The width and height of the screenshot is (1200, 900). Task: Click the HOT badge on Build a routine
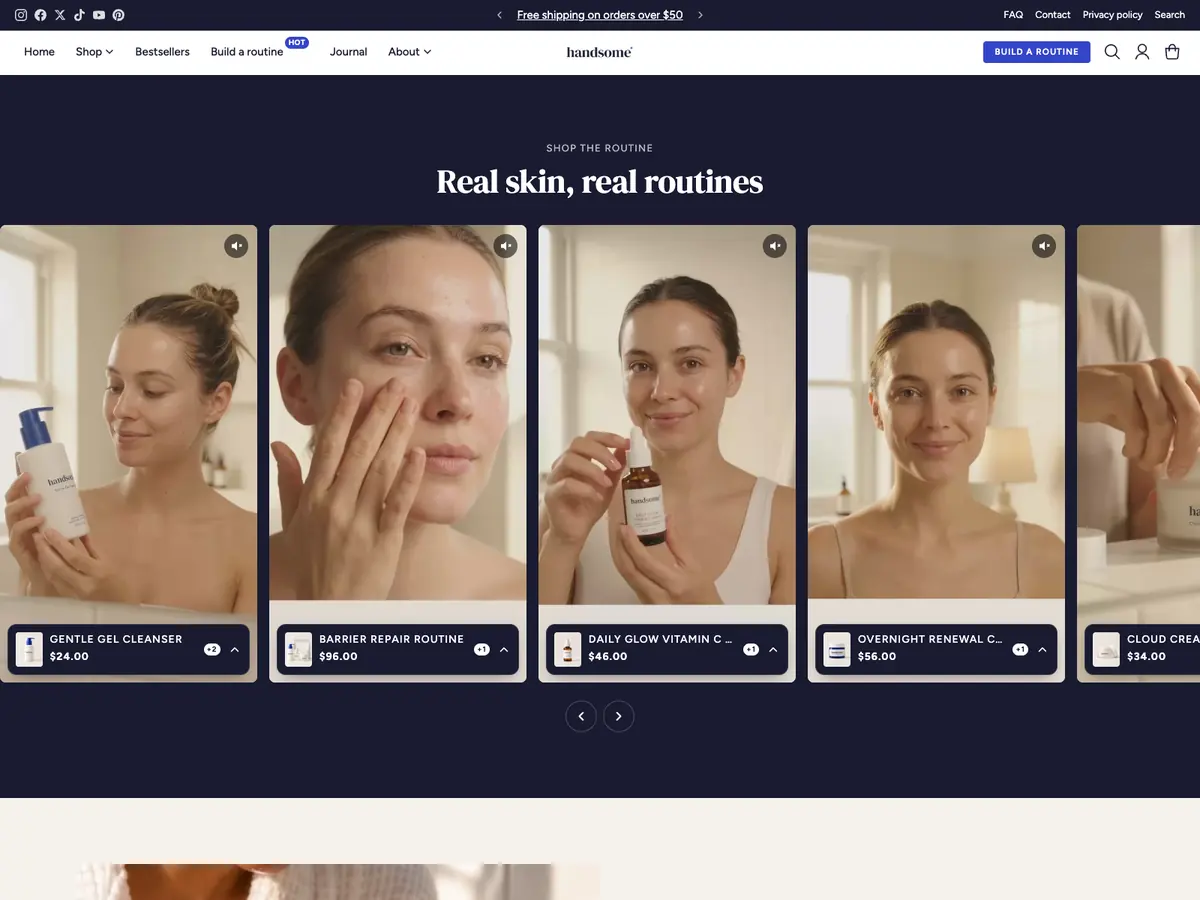tap(297, 43)
